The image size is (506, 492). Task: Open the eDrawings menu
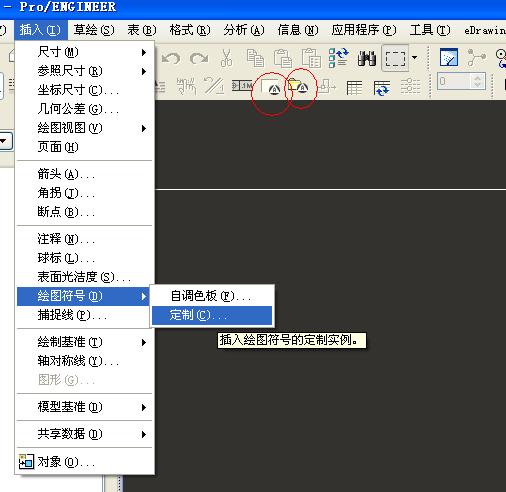tap(485, 30)
